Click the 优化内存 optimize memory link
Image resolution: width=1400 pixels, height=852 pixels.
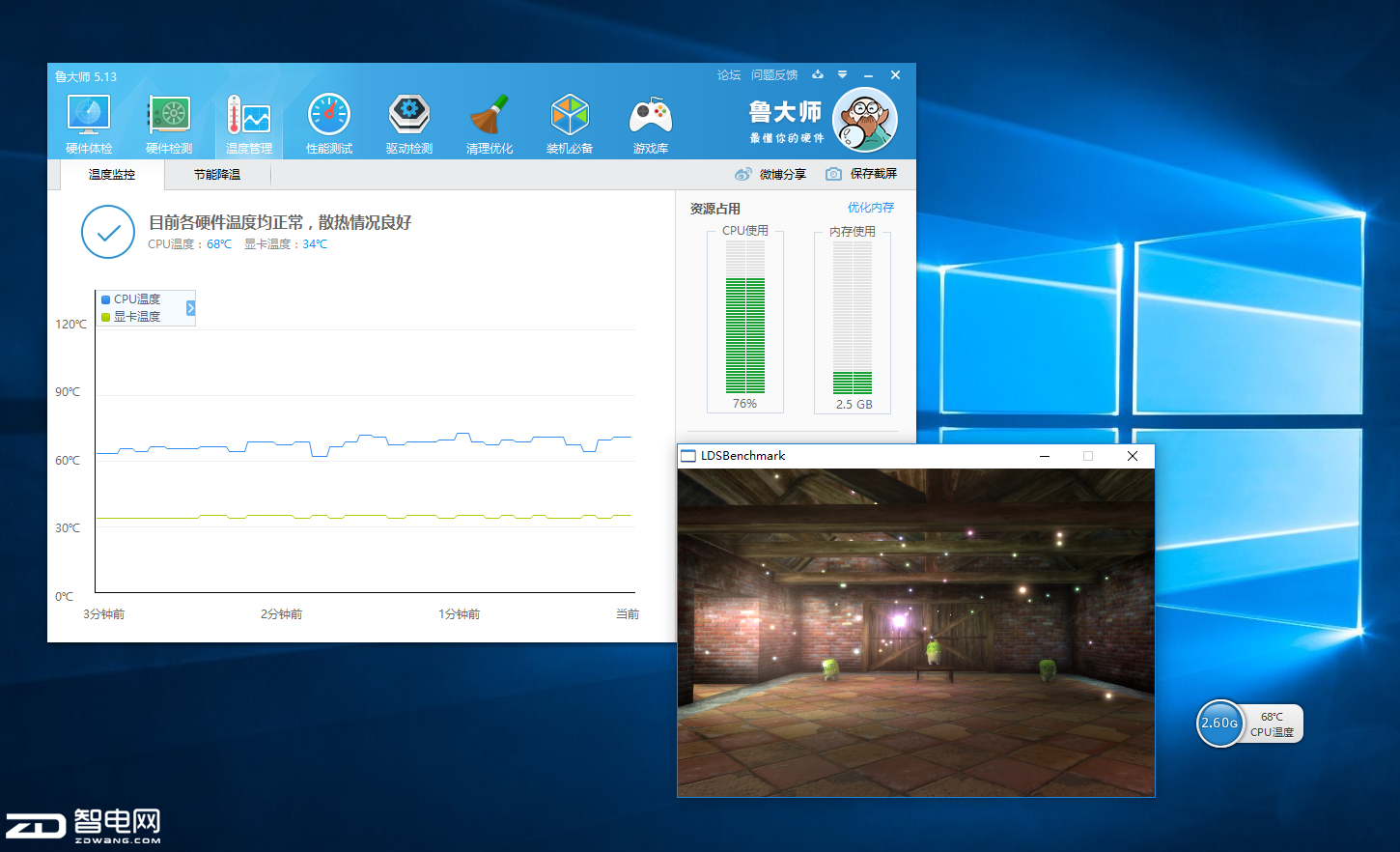[871, 208]
